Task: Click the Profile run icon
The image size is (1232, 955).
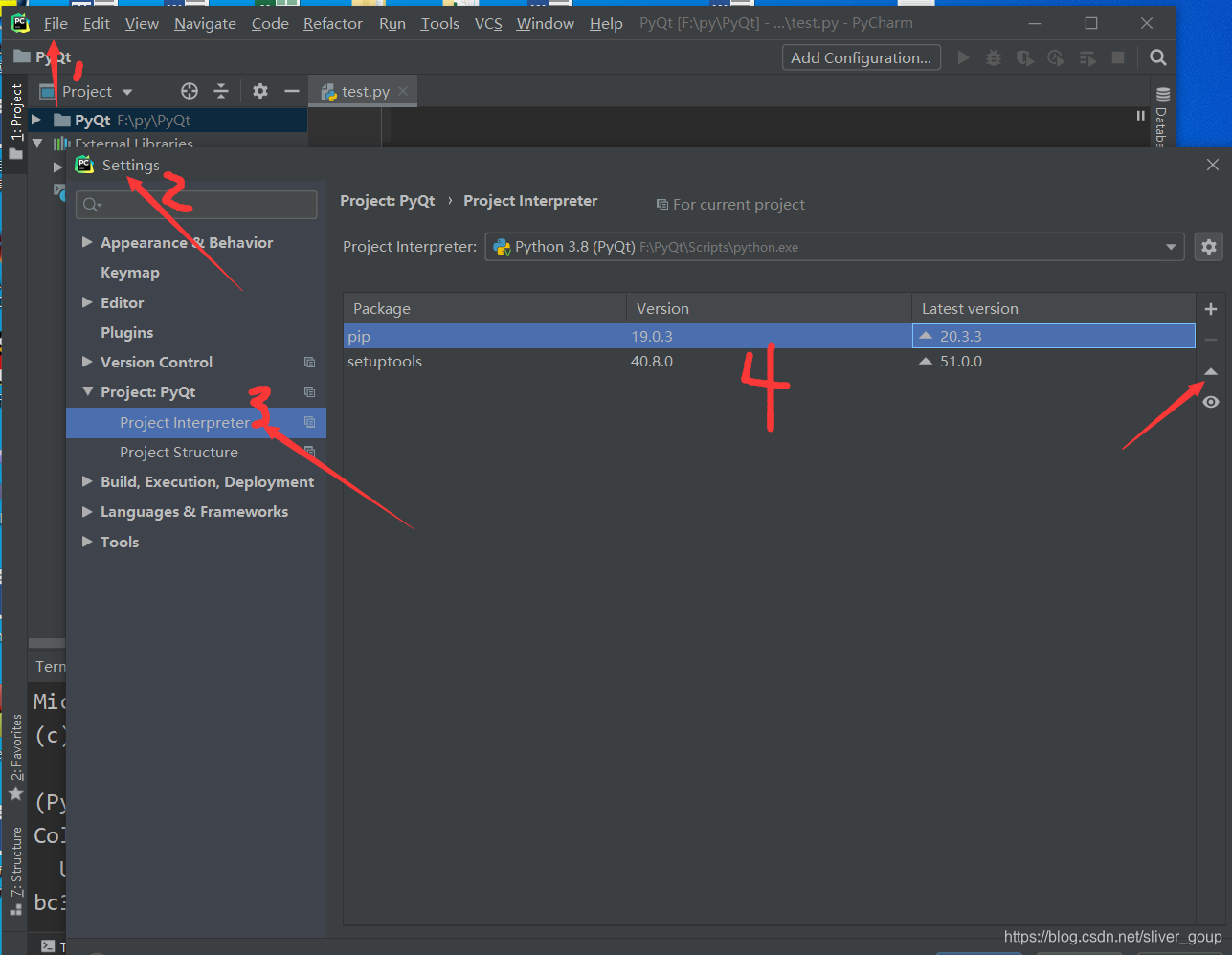Action: tap(1056, 57)
